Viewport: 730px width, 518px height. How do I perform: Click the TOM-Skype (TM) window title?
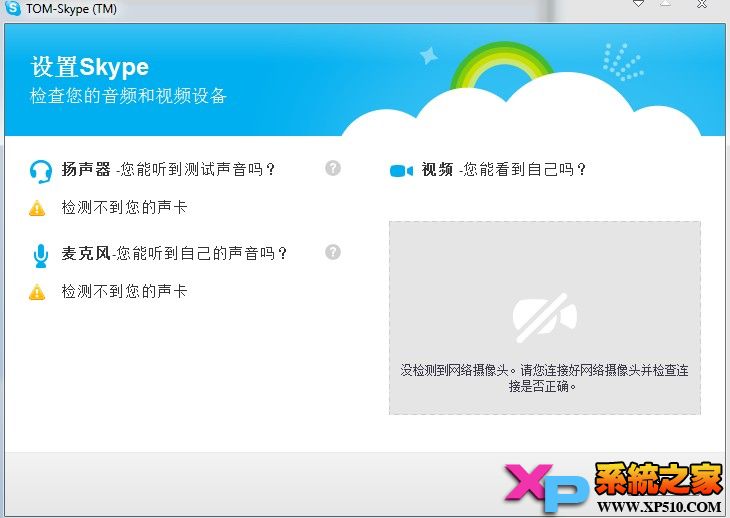[71, 8]
